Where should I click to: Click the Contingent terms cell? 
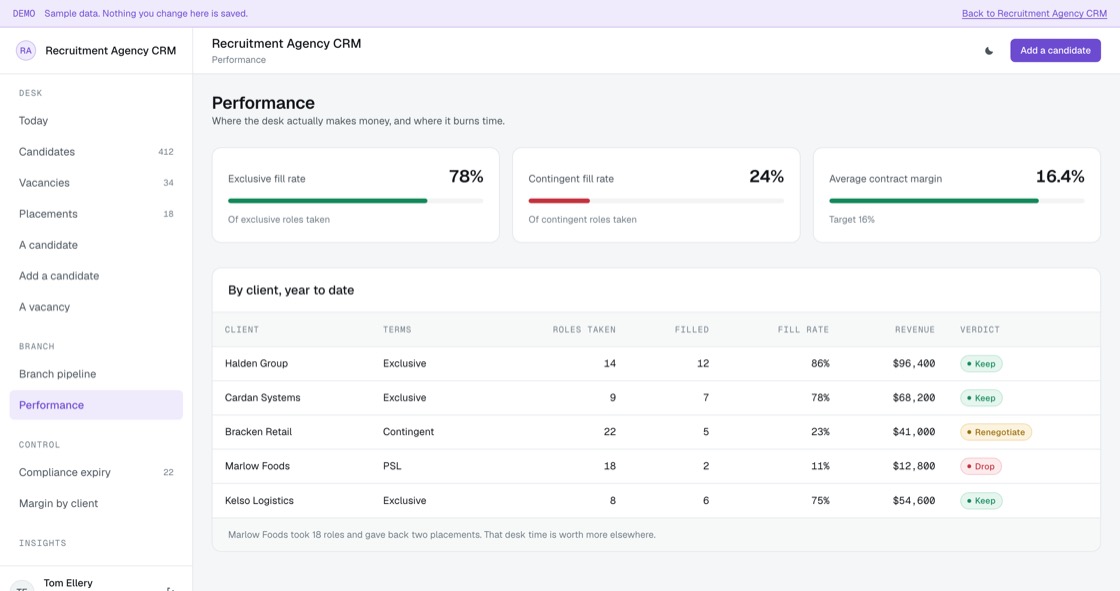(x=409, y=432)
